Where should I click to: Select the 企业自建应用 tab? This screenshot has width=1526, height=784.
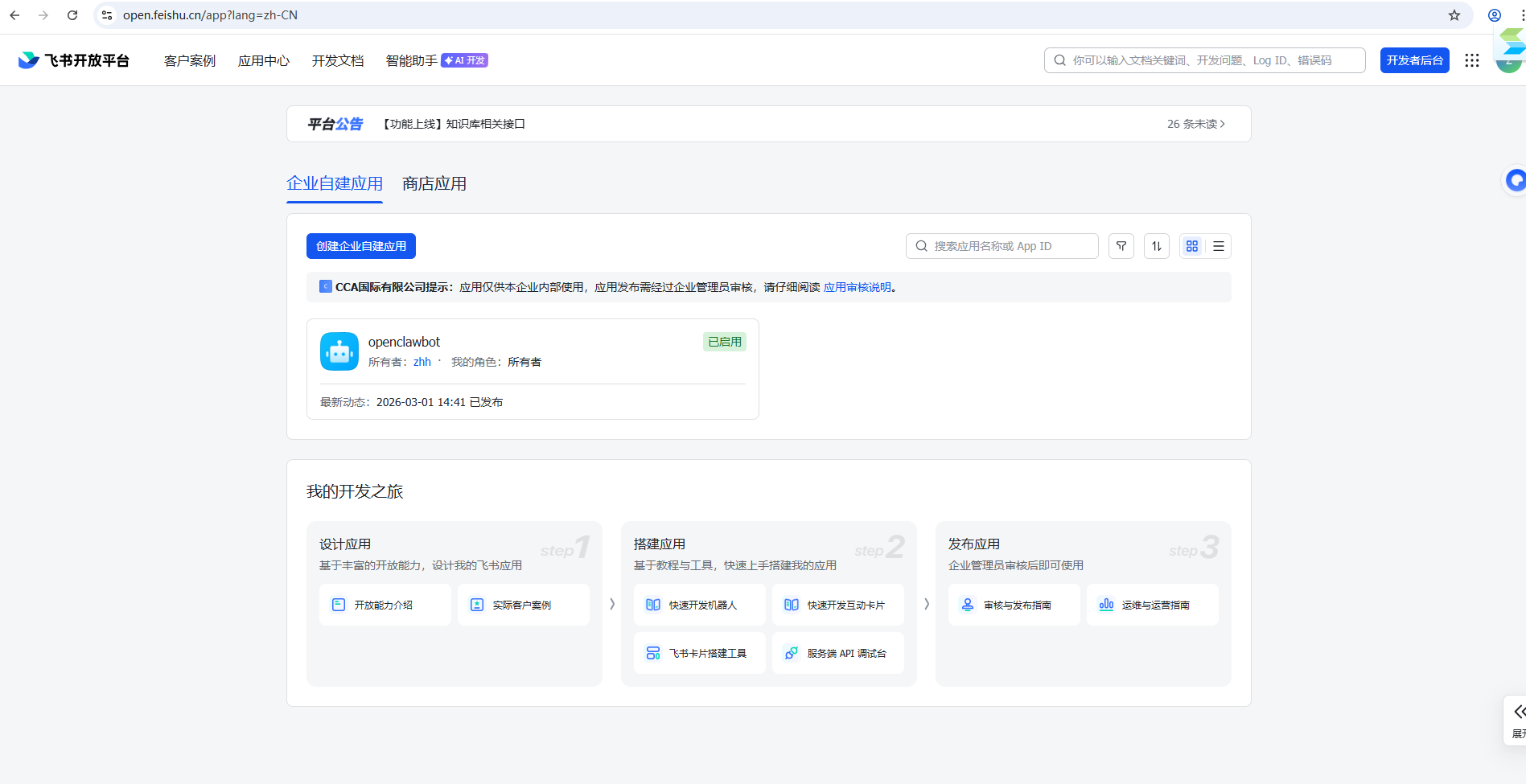[335, 184]
